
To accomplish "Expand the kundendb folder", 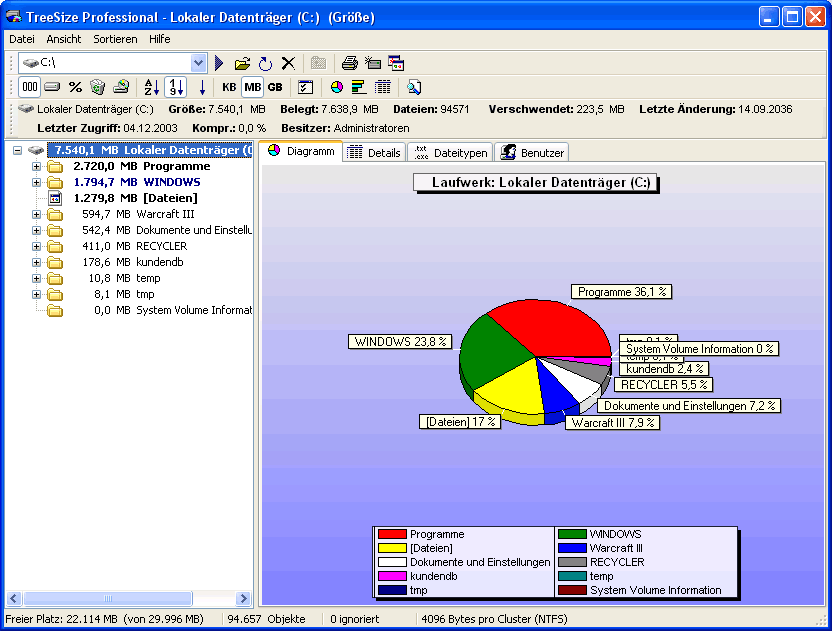I will (36, 262).
